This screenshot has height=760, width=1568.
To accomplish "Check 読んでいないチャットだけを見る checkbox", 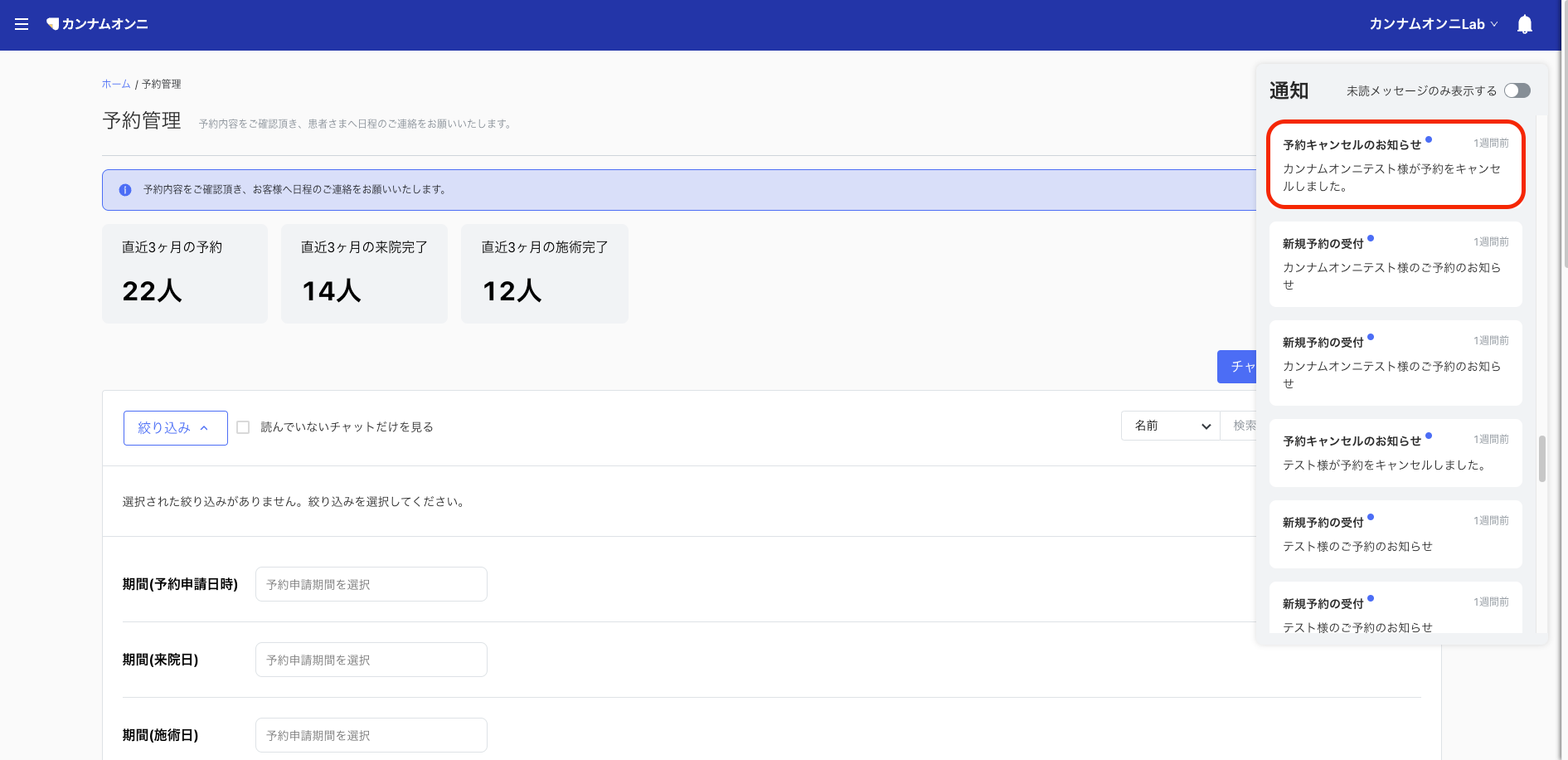I will pyautogui.click(x=243, y=427).
